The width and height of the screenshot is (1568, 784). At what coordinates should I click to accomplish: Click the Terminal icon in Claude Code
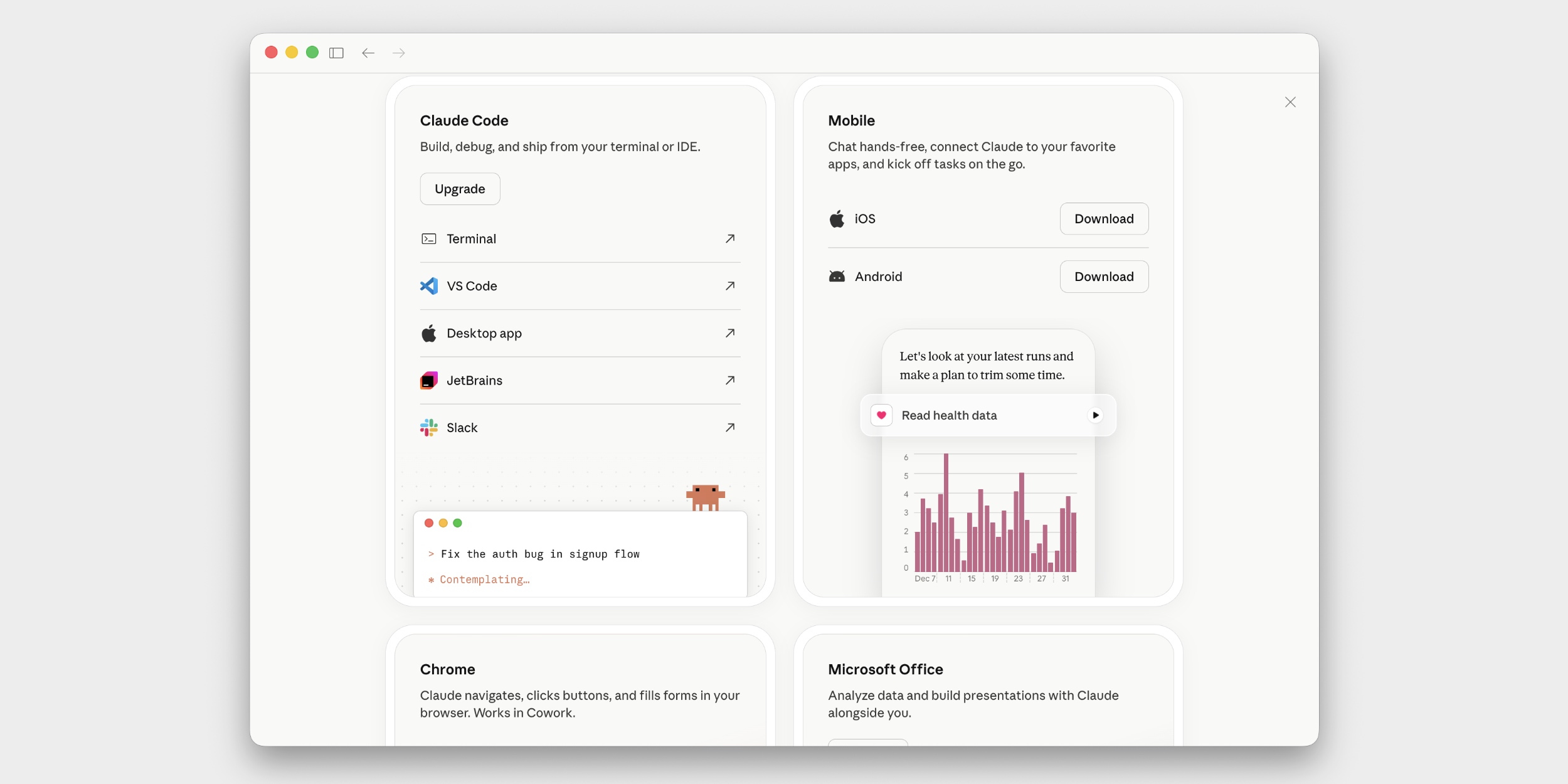[x=429, y=239]
